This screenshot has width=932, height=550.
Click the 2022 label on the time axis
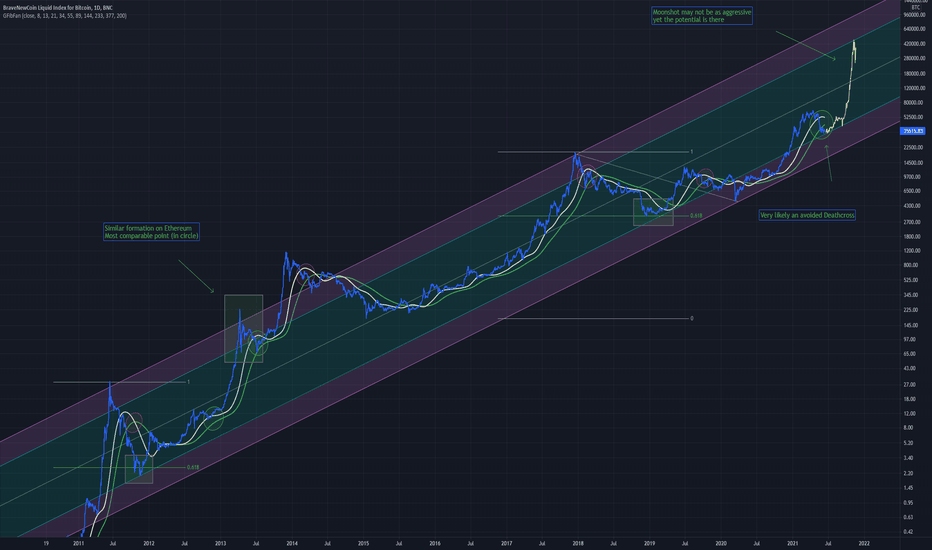click(x=864, y=543)
